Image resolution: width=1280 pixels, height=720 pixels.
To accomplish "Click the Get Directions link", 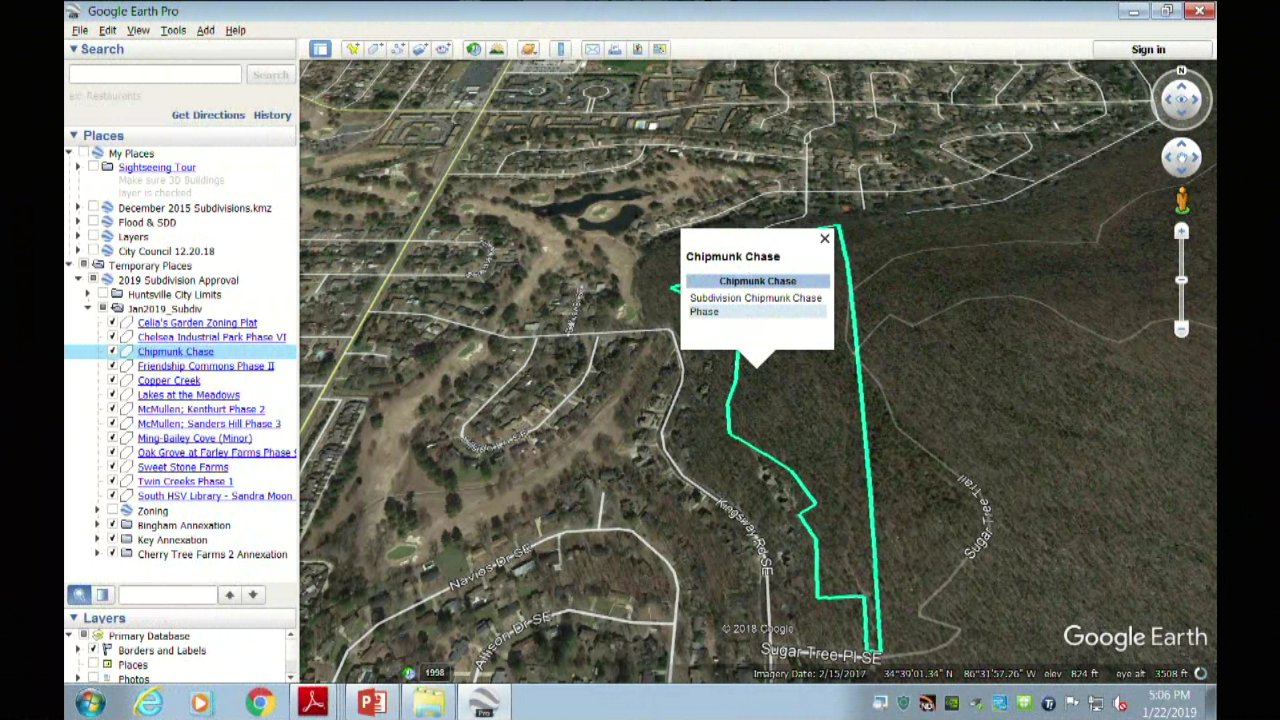I will point(208,114).
